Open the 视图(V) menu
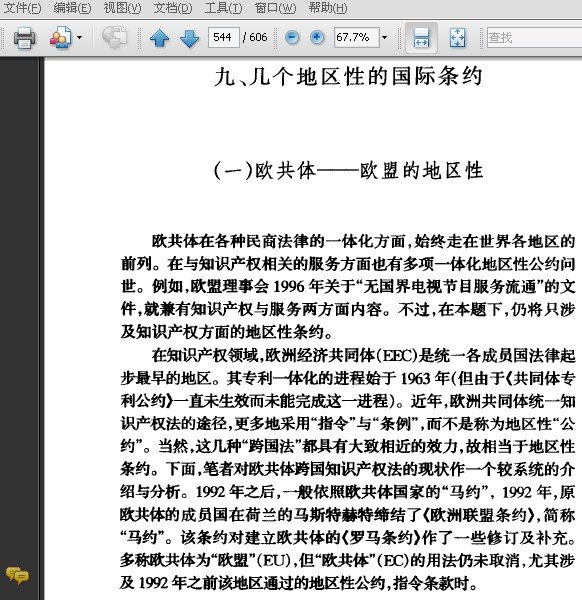Screen dimensions: 582x600 point(122,8)
